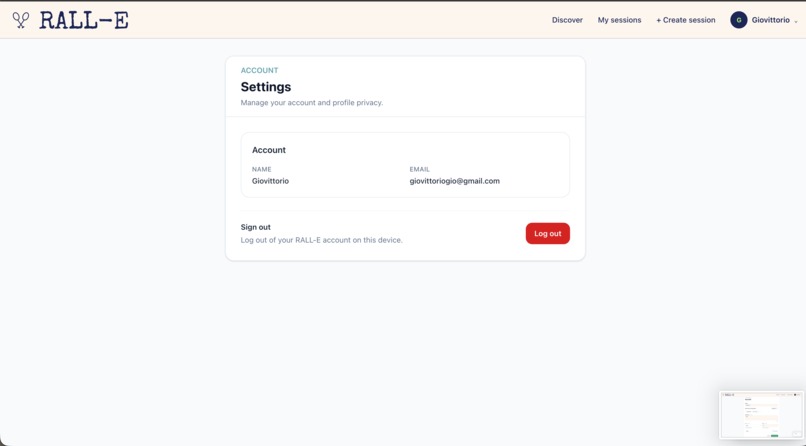Click the Sign out section label

click(255, 227)
